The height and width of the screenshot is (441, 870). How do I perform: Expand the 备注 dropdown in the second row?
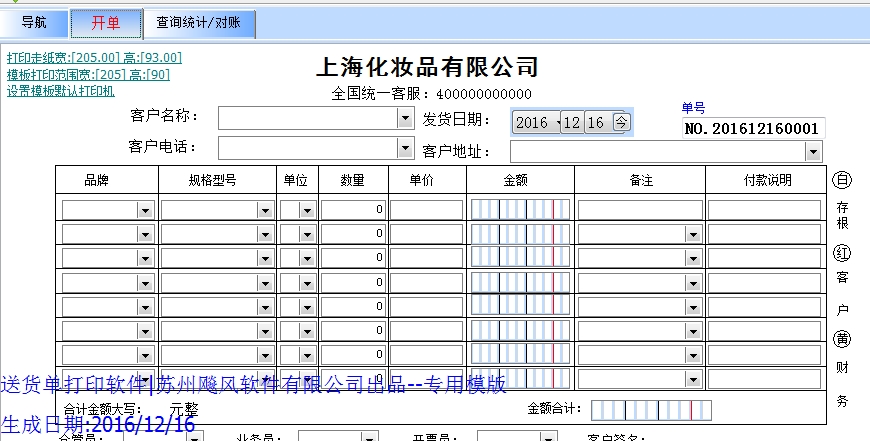point(692,235)
